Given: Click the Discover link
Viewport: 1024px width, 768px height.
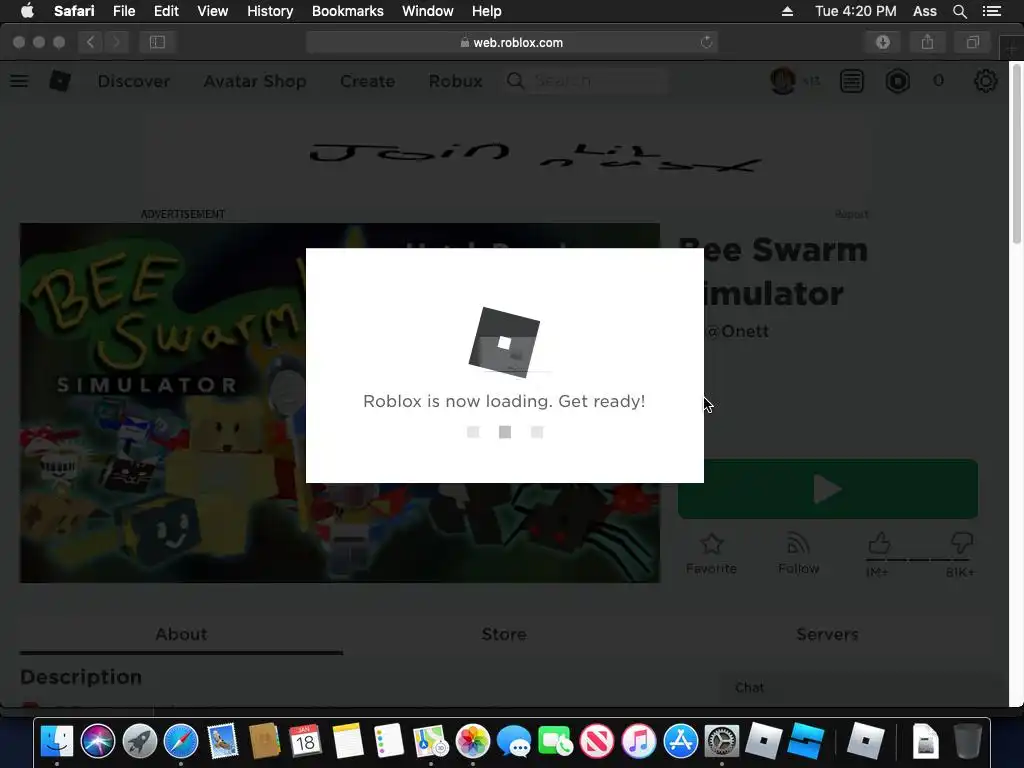Looking at the screenshot, I should [134, 81].
